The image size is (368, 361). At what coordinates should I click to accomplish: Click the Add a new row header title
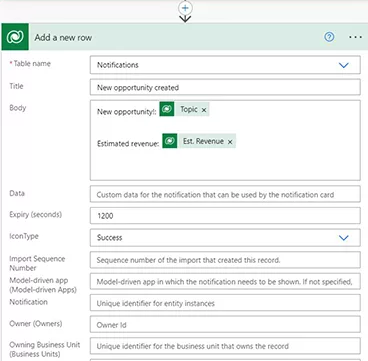pos(63,38)
